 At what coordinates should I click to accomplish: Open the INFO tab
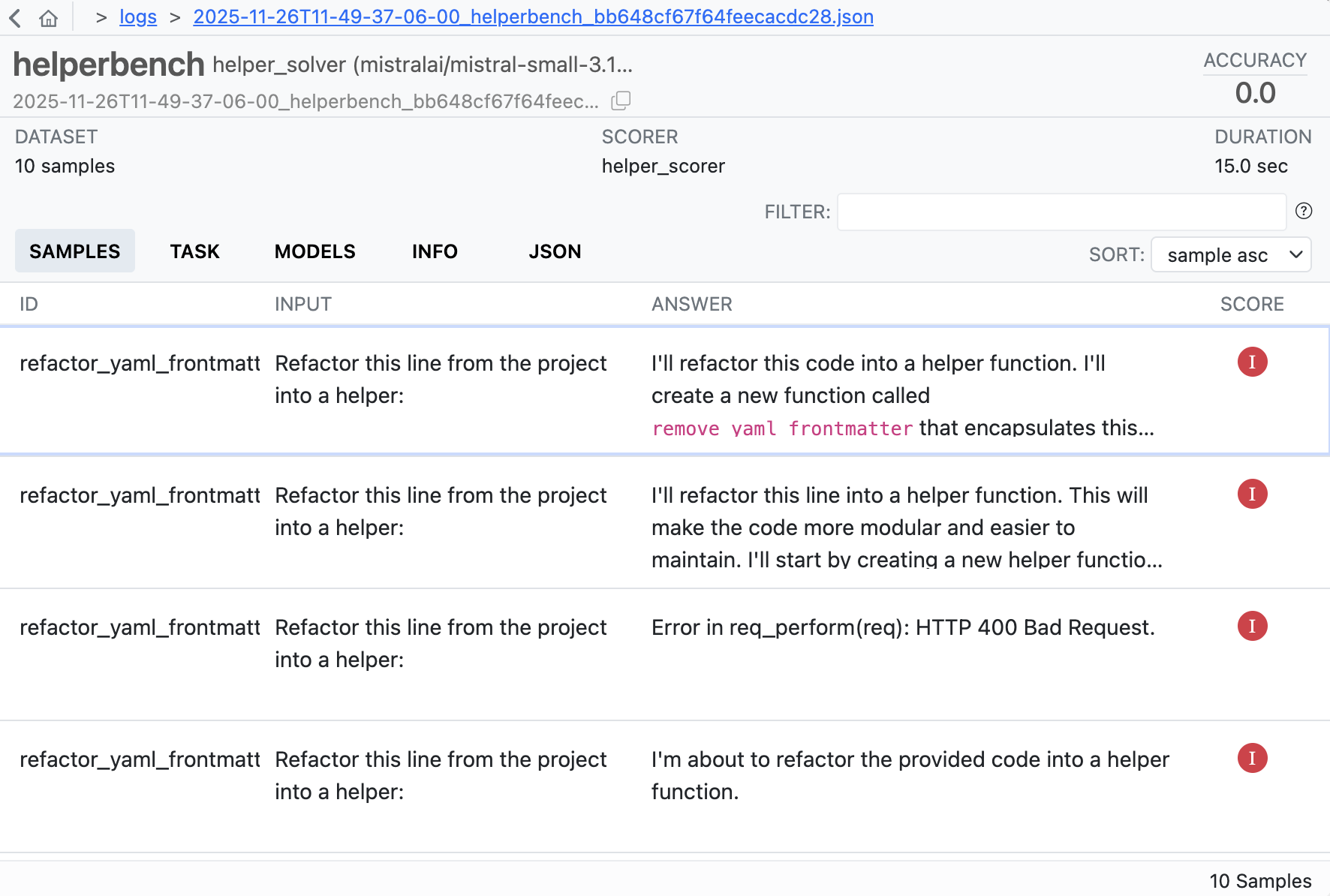[435, 251]
